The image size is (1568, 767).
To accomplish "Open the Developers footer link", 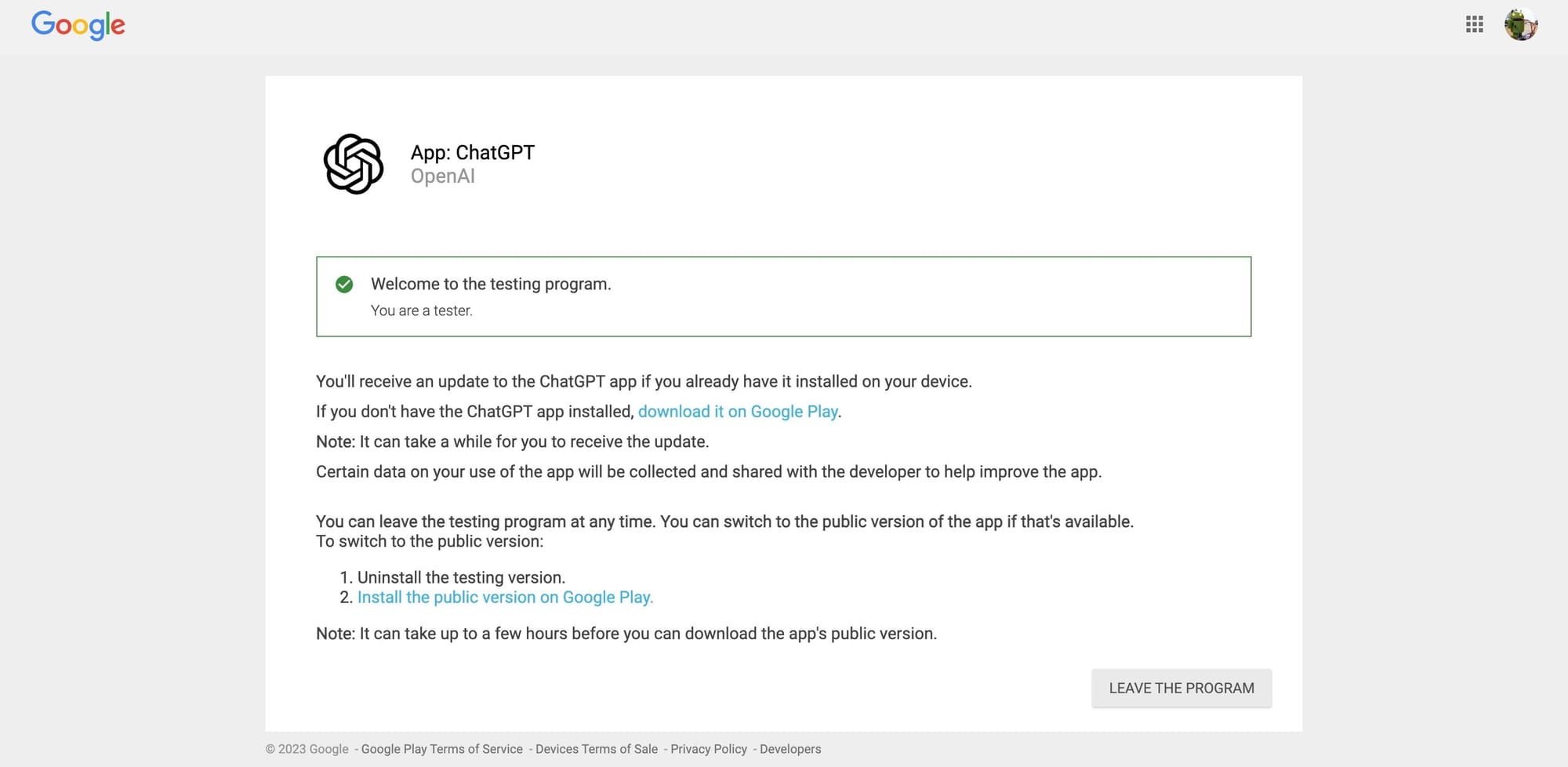I will coord(790,749).
